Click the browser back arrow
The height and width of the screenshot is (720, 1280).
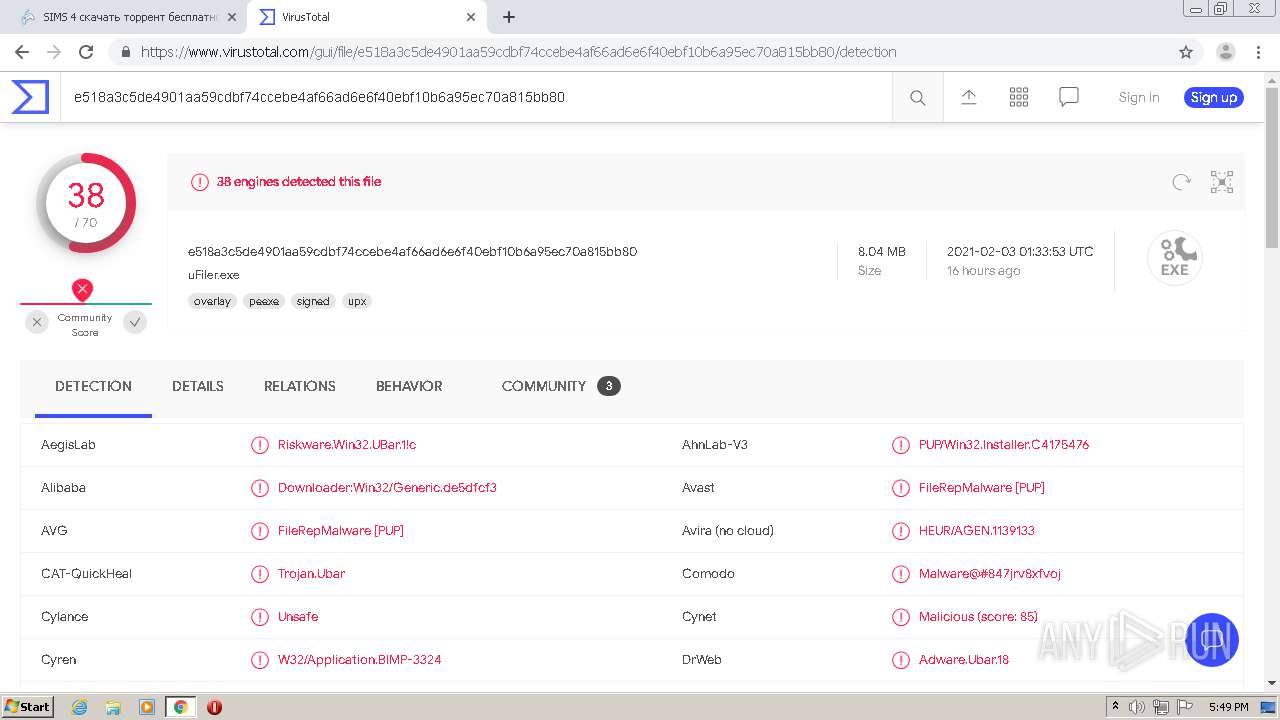(21, 52)
